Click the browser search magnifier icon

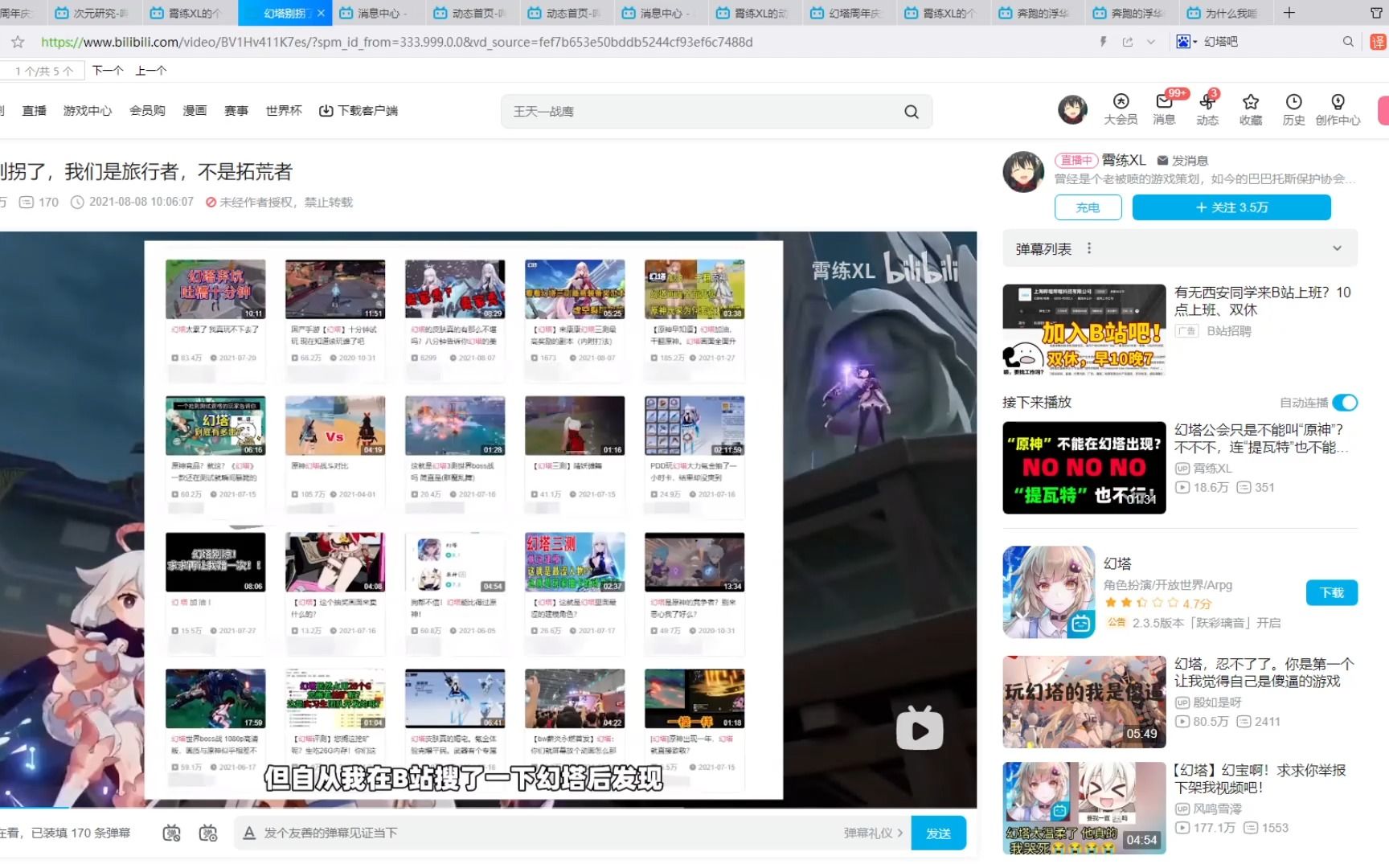(1348, 42)
